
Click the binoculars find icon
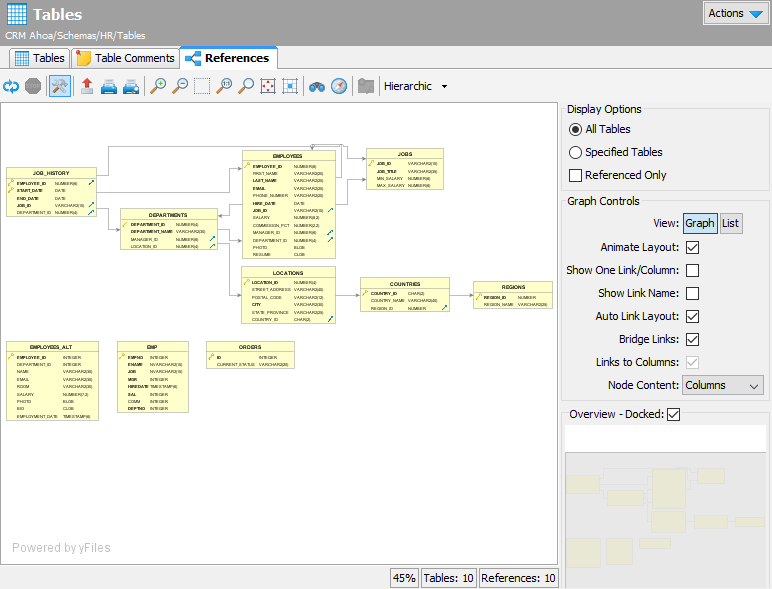(316, 86)
